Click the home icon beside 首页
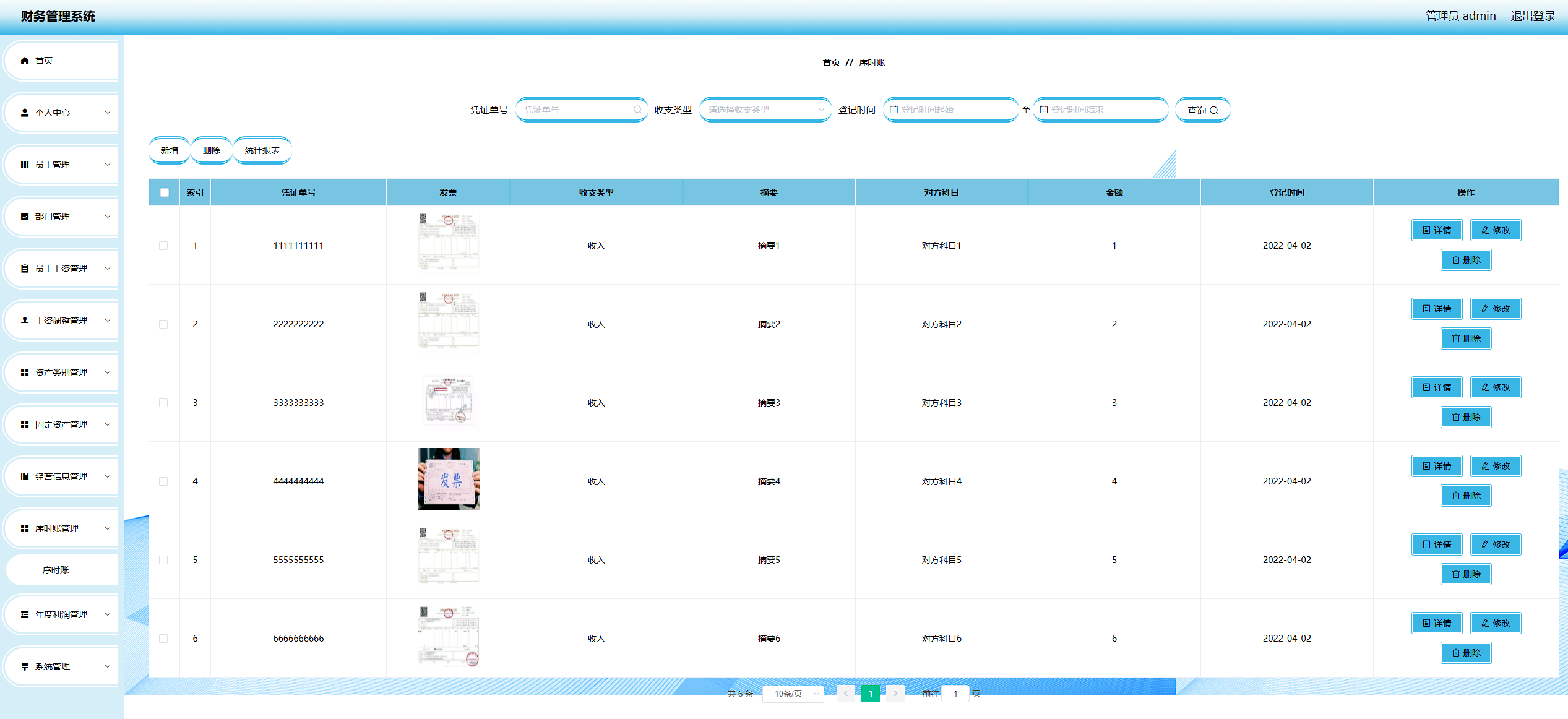This screenshot has height=719, width=1568. (25, 61)
